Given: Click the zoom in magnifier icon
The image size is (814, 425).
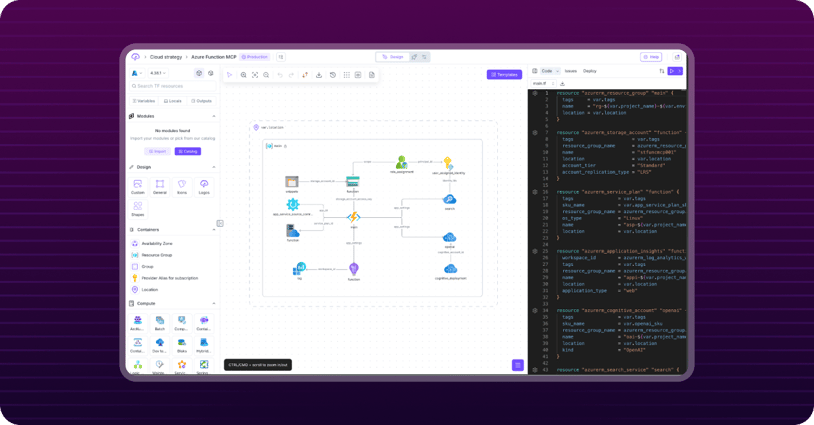Looking at the screenshot, I should [243, 75].
